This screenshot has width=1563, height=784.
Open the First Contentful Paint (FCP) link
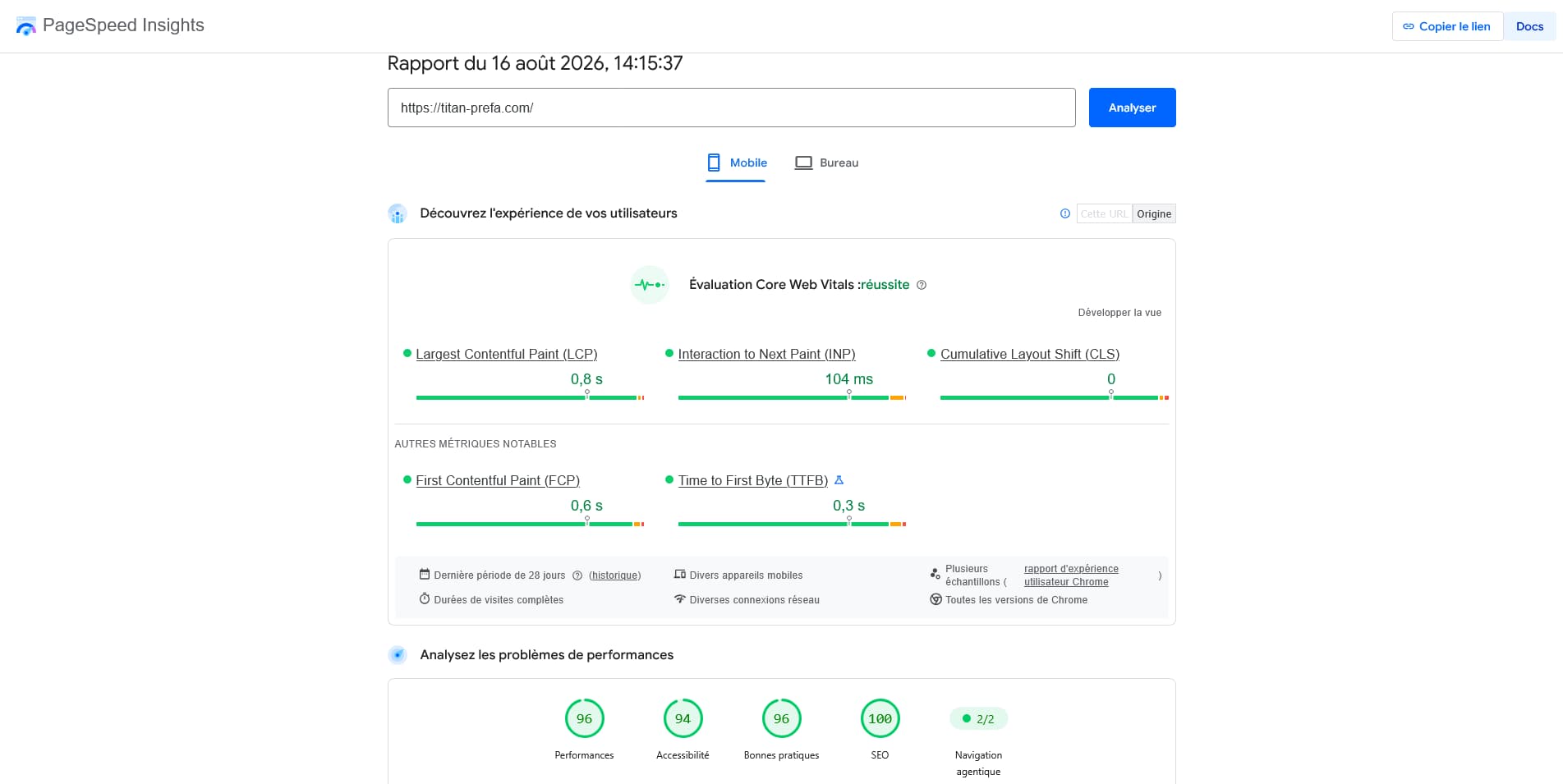(498, 480)
